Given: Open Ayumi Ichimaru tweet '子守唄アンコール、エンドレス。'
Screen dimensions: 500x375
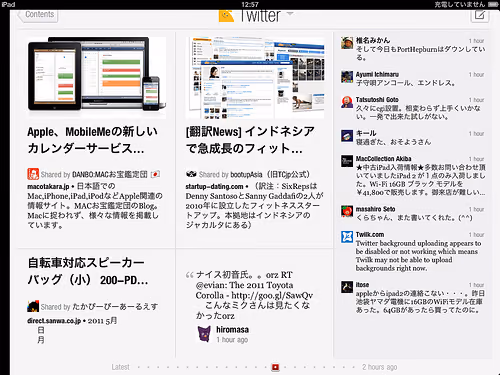Looking at the screenshot, I should [405, 83].
